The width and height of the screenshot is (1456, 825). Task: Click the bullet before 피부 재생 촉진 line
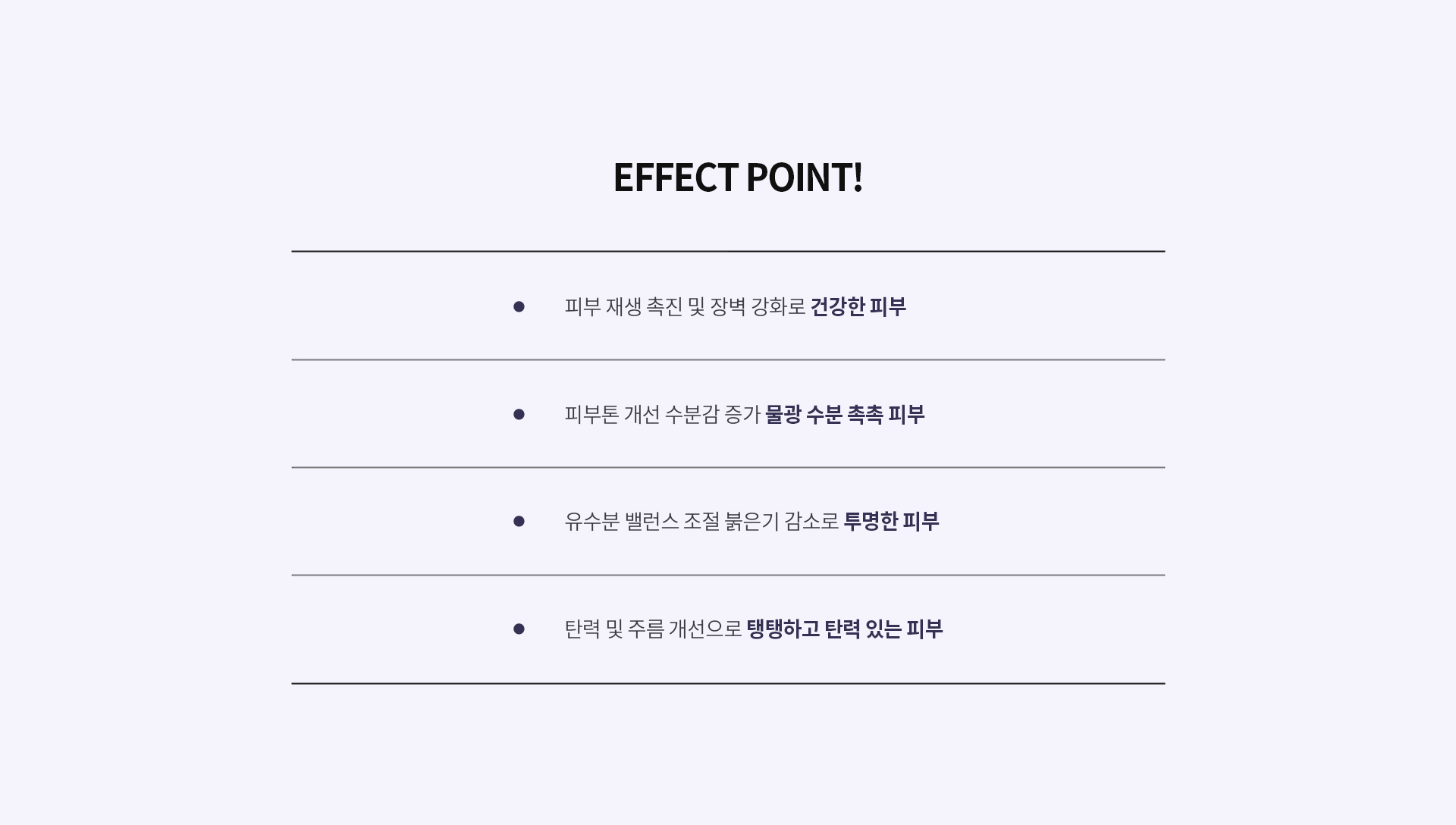click(x=519, y=306)
